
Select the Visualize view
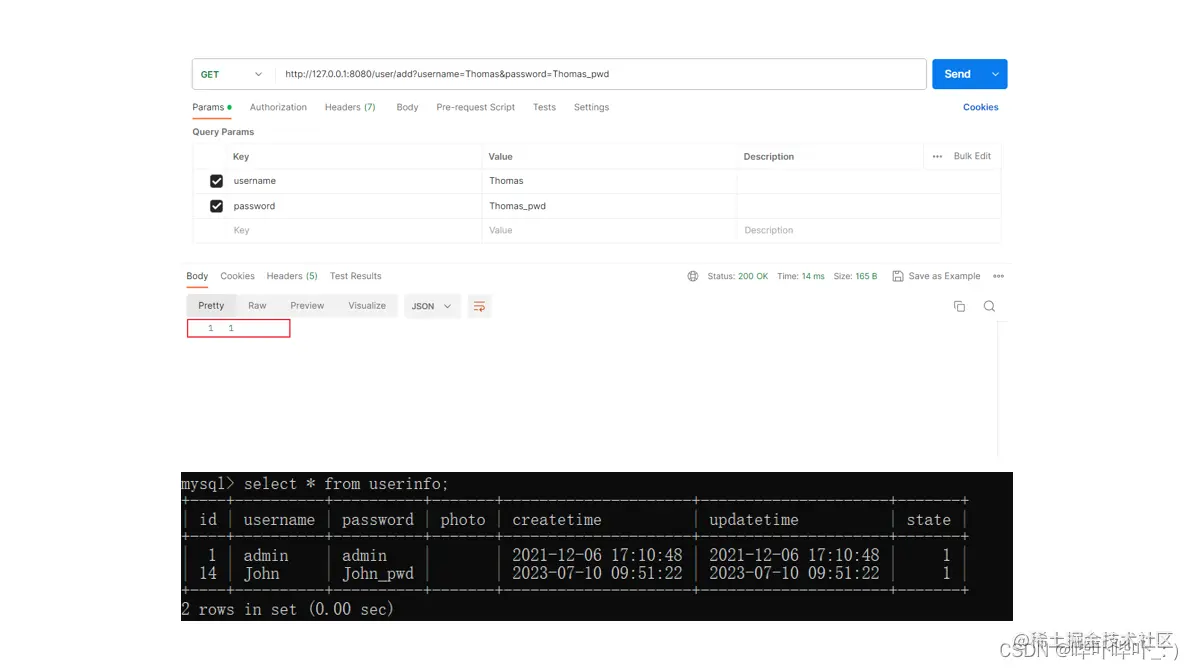click(367, 306)
